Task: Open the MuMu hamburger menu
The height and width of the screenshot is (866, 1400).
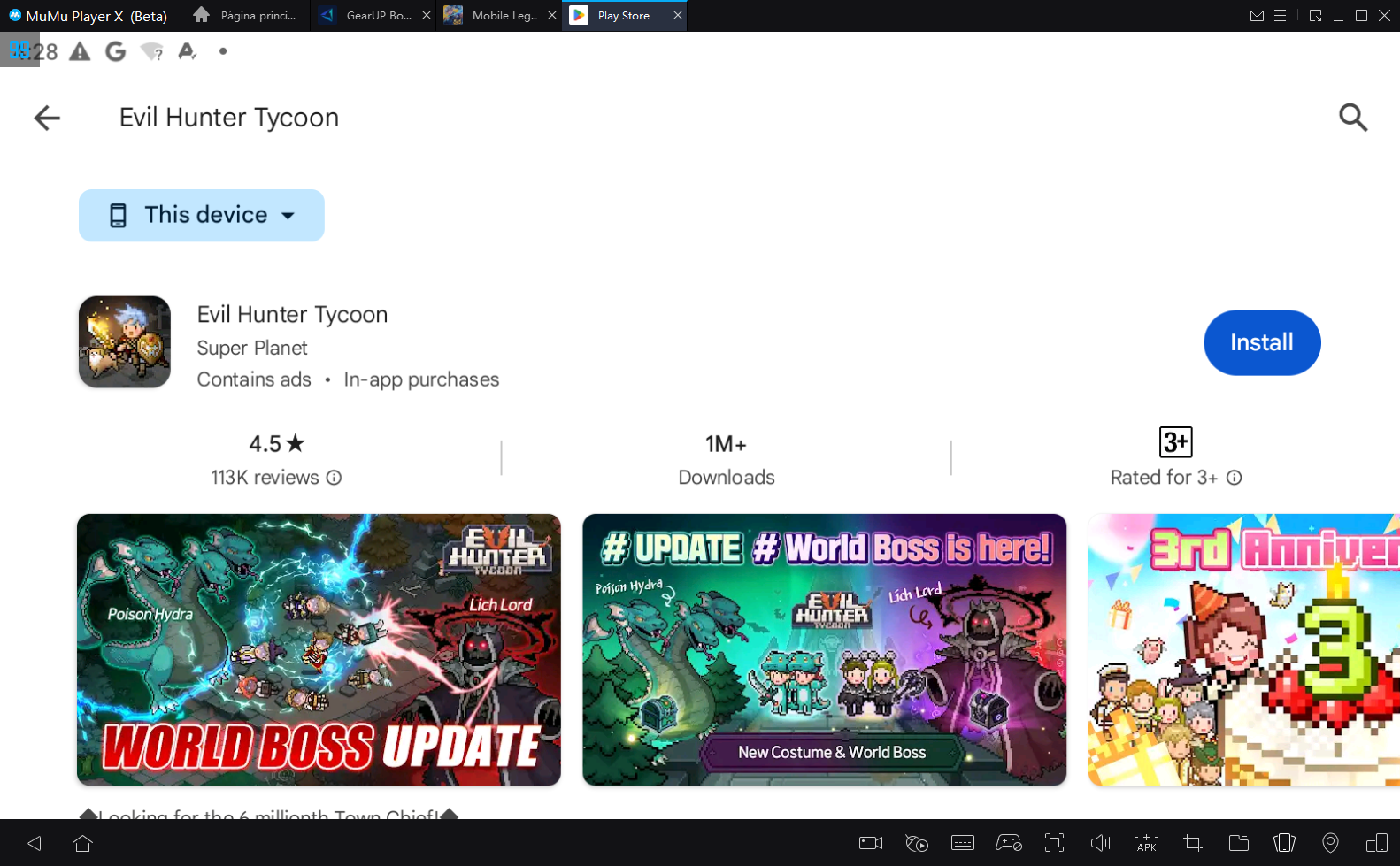Action: click(x=1280, y=16)
